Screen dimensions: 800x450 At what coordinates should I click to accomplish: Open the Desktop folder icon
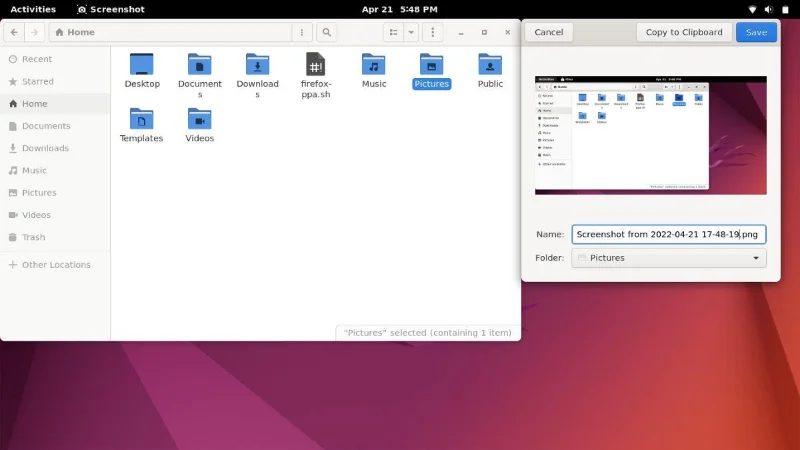click(142, 65)
